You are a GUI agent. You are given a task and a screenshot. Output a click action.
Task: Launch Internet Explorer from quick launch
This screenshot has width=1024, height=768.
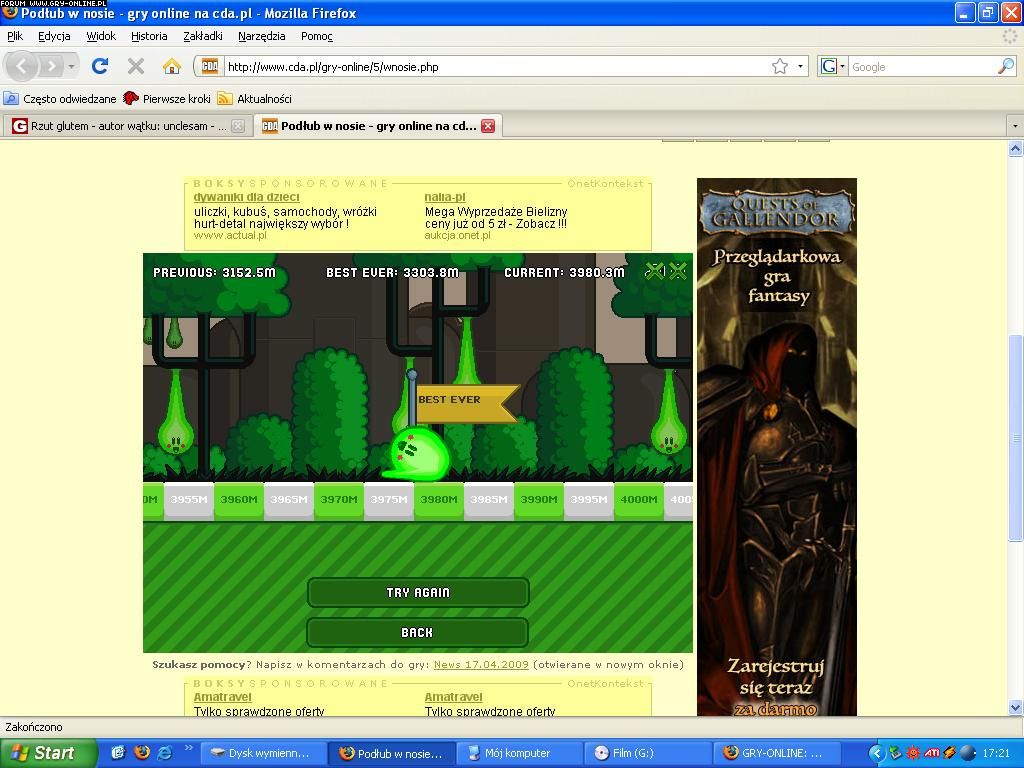pyautogui.click(x=165, y=752)
